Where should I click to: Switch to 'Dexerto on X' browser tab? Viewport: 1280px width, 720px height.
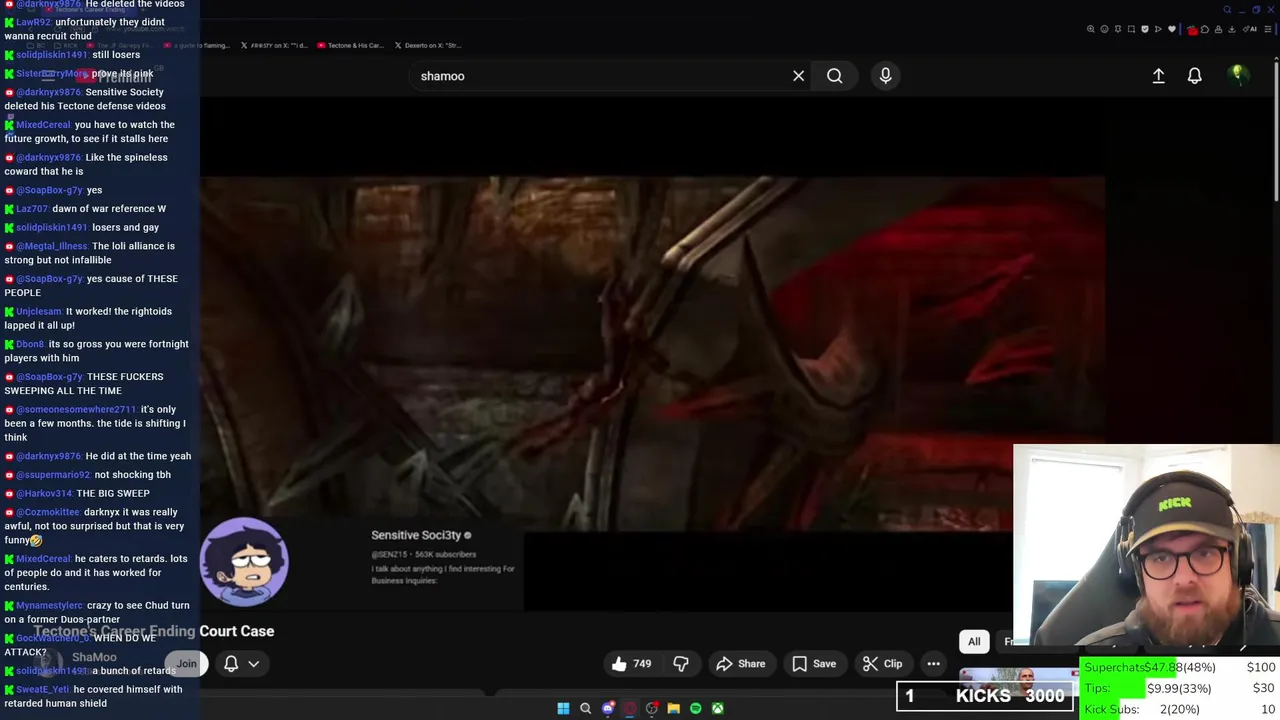point(427,45)
